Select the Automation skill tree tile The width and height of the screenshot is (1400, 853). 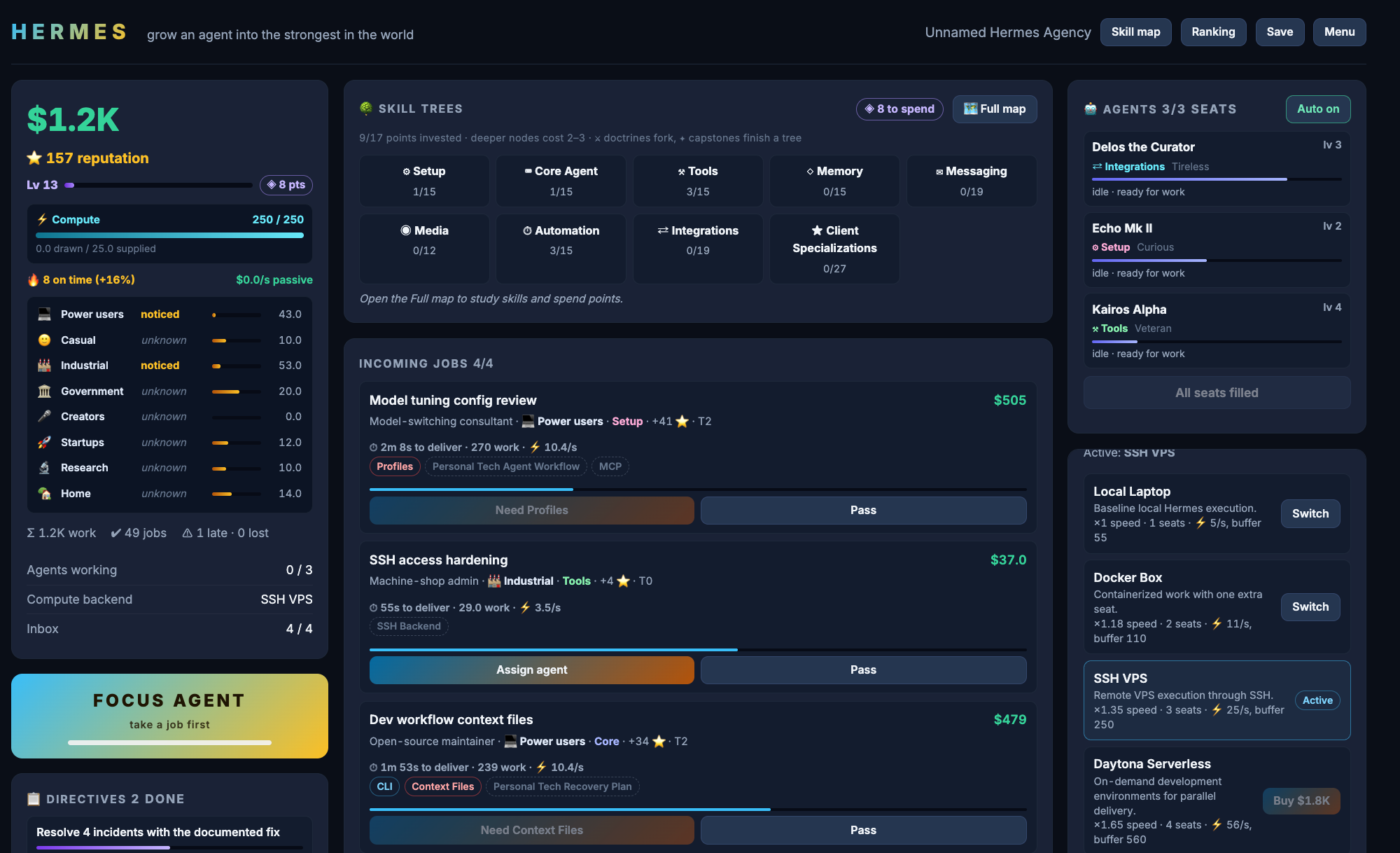pyautogui.click(x=561, y=249)
